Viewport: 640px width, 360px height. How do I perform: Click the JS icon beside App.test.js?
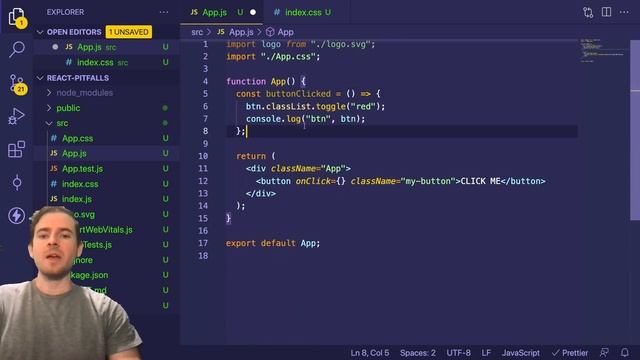[x=54, y=168]
